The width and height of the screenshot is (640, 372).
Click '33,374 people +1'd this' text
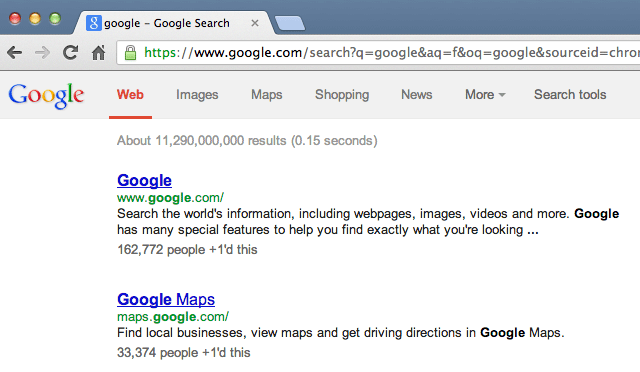pyautogui.click(x=184, y=352)
